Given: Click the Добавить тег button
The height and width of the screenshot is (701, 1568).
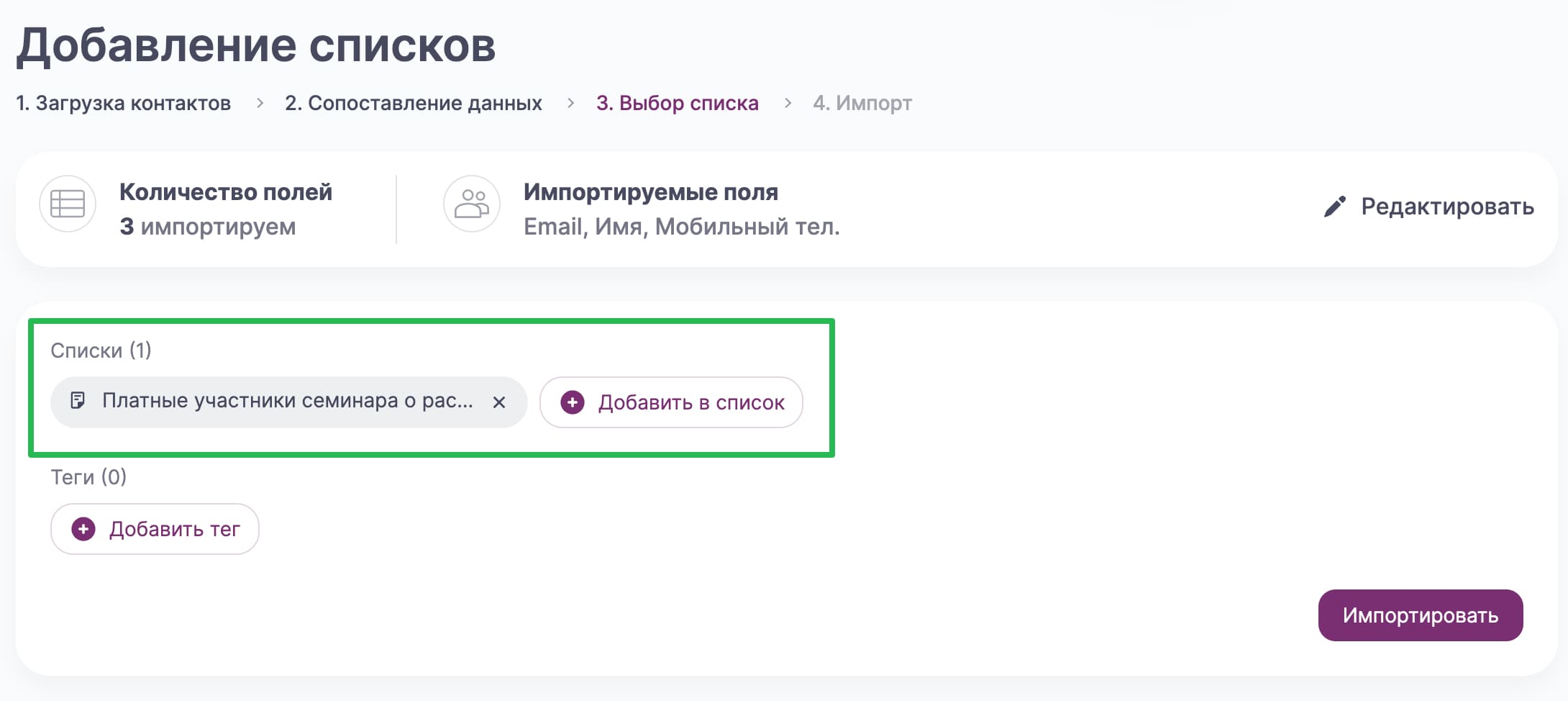Looking at the screenshot, I should click(x=155, y=529).
